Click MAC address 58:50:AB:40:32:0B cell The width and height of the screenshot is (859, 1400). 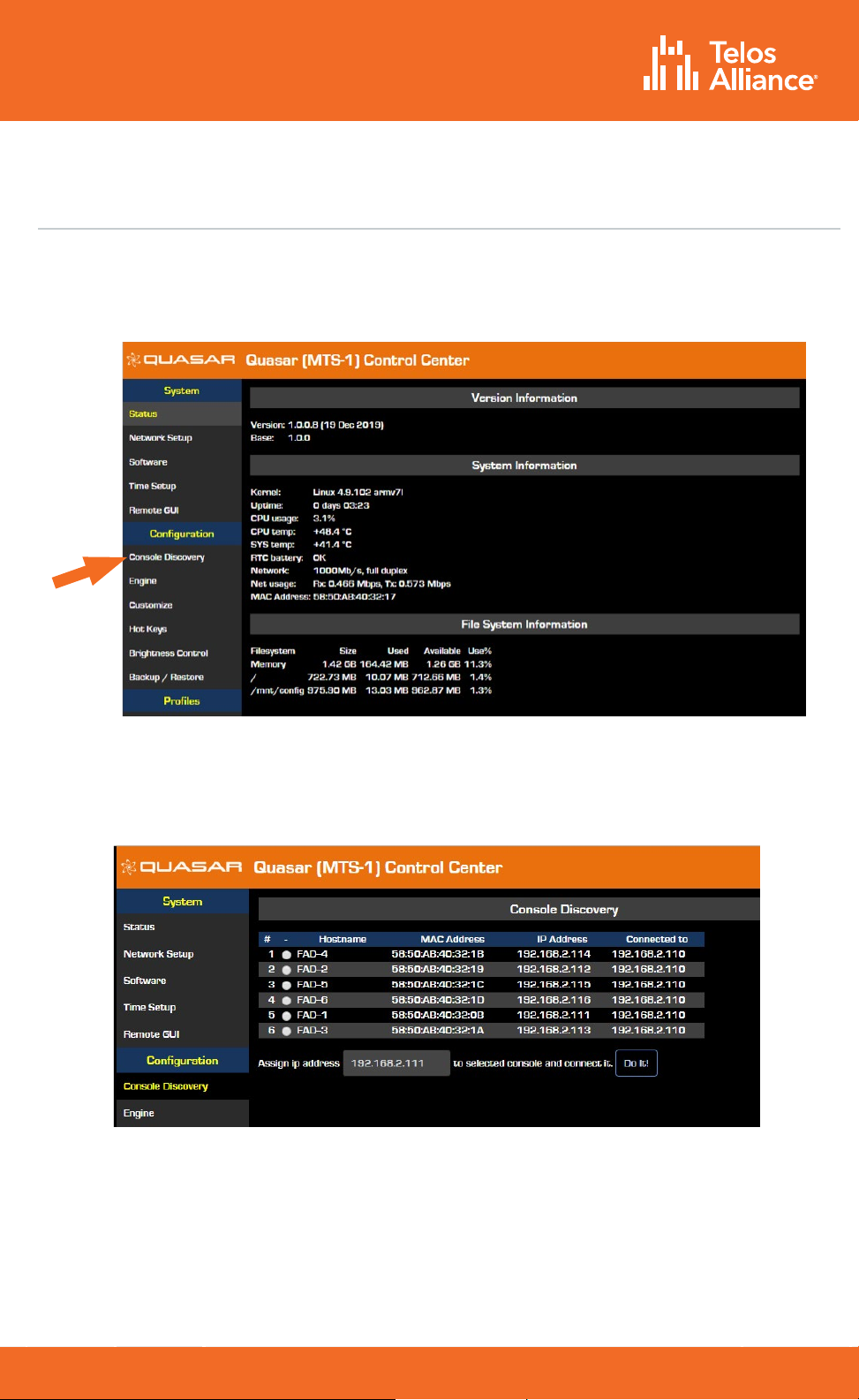tap(438, 1016)
